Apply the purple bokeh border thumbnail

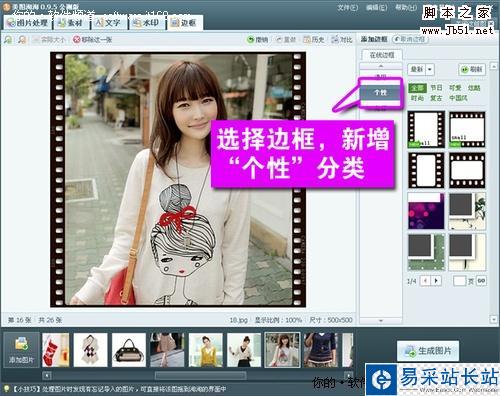click(426, 211)
